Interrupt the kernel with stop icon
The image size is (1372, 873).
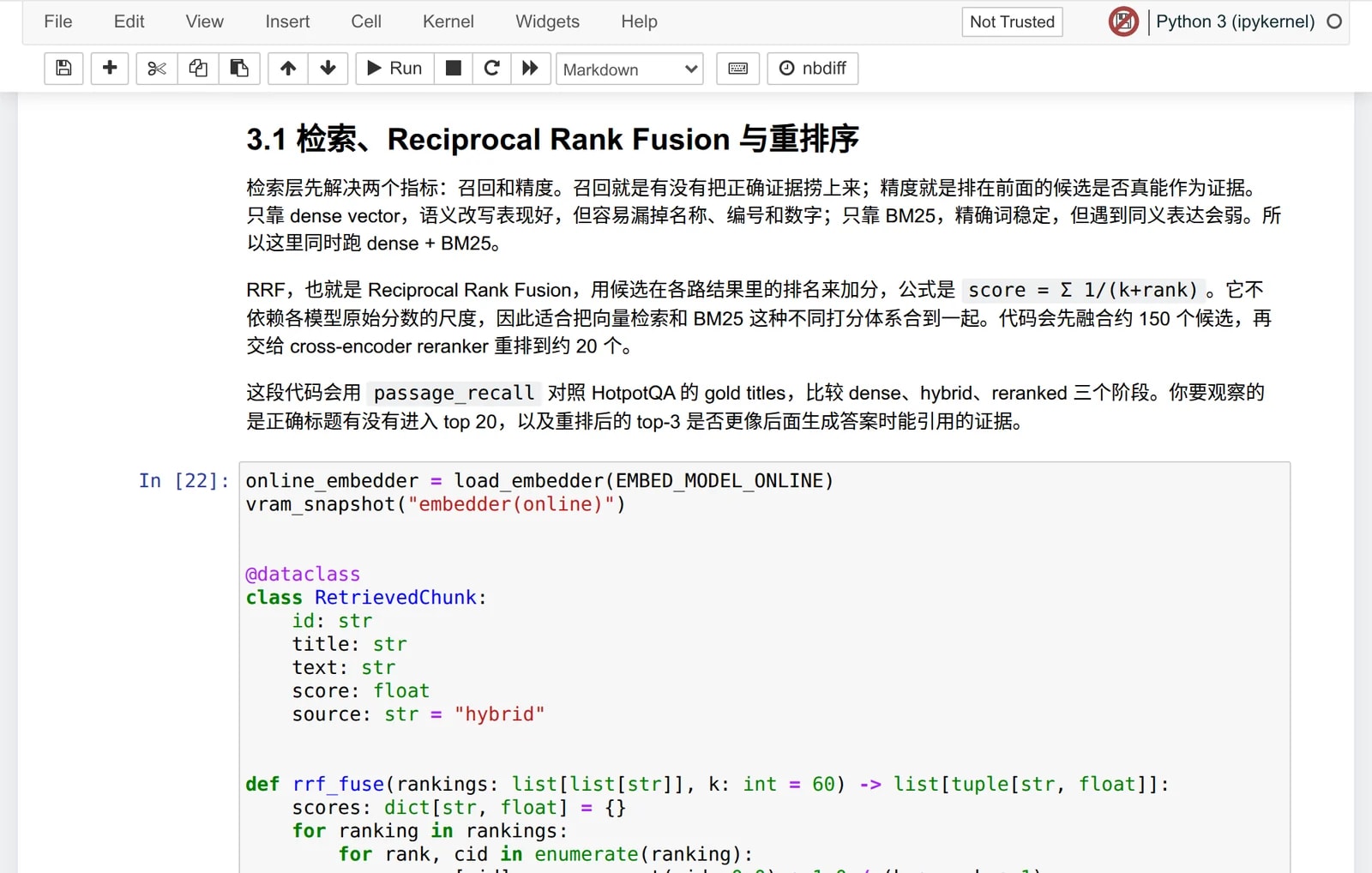click(x=454, y=69)
